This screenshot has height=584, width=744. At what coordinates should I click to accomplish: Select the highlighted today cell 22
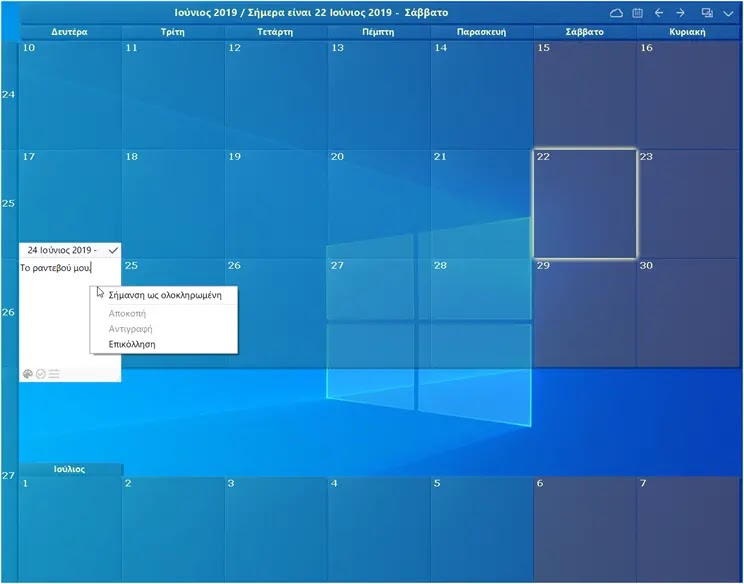coord(585,204)
